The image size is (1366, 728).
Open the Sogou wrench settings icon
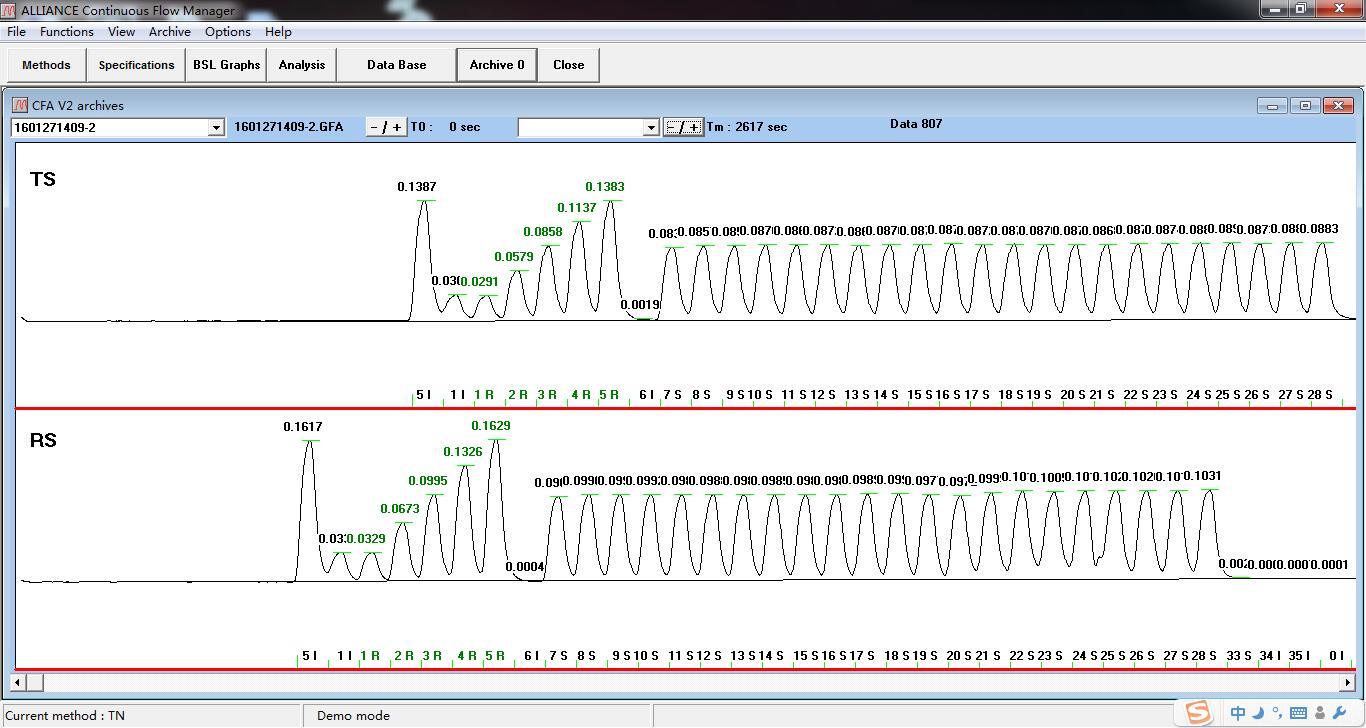[1340, 713]
